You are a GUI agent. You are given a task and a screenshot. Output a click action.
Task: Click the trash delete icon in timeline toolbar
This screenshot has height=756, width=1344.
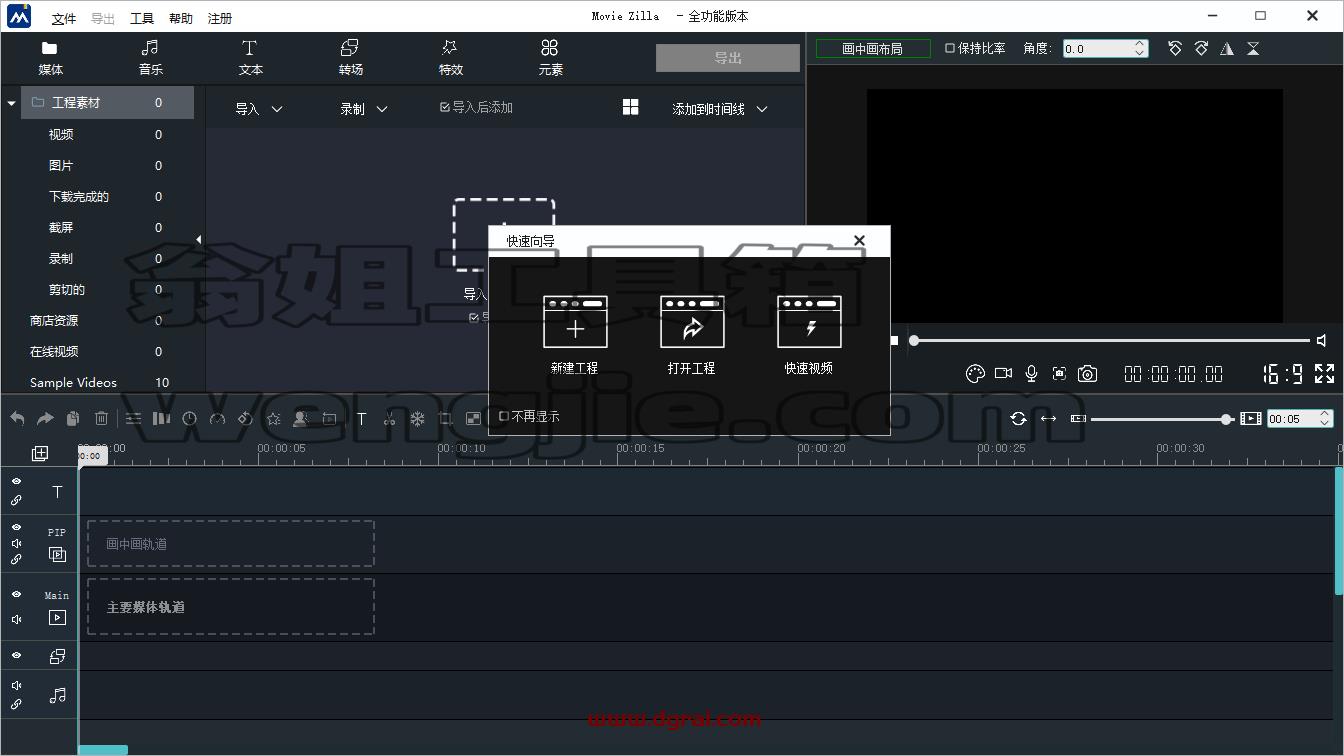(101, 418)
